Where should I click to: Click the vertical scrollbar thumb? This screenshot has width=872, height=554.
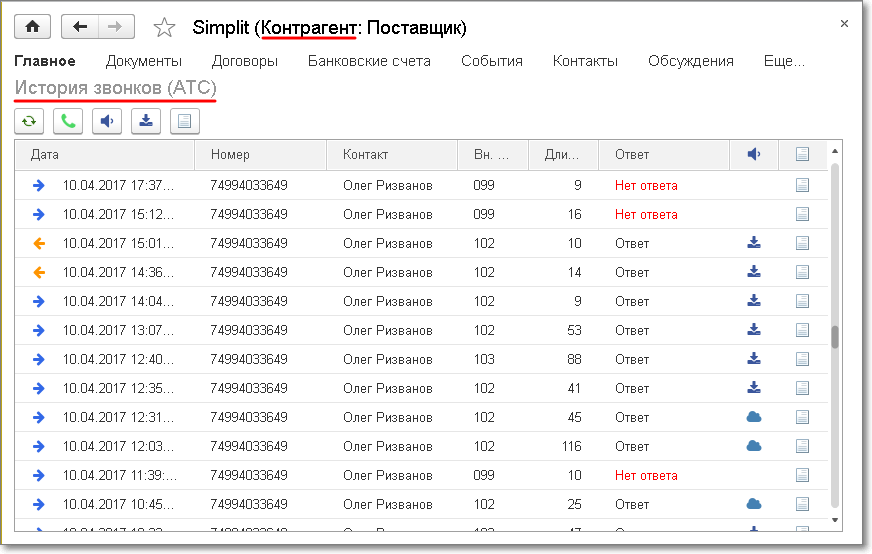[835, 337]
